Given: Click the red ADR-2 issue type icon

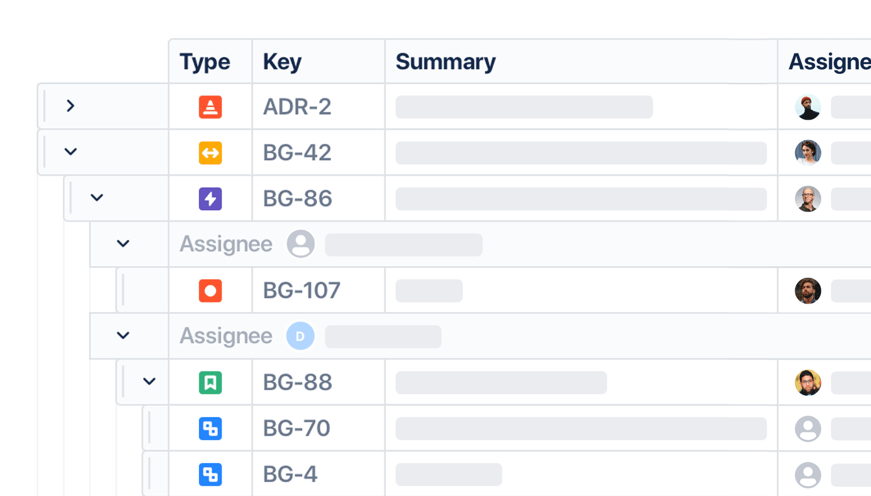Looking at the screenshot, I should 210,107.
